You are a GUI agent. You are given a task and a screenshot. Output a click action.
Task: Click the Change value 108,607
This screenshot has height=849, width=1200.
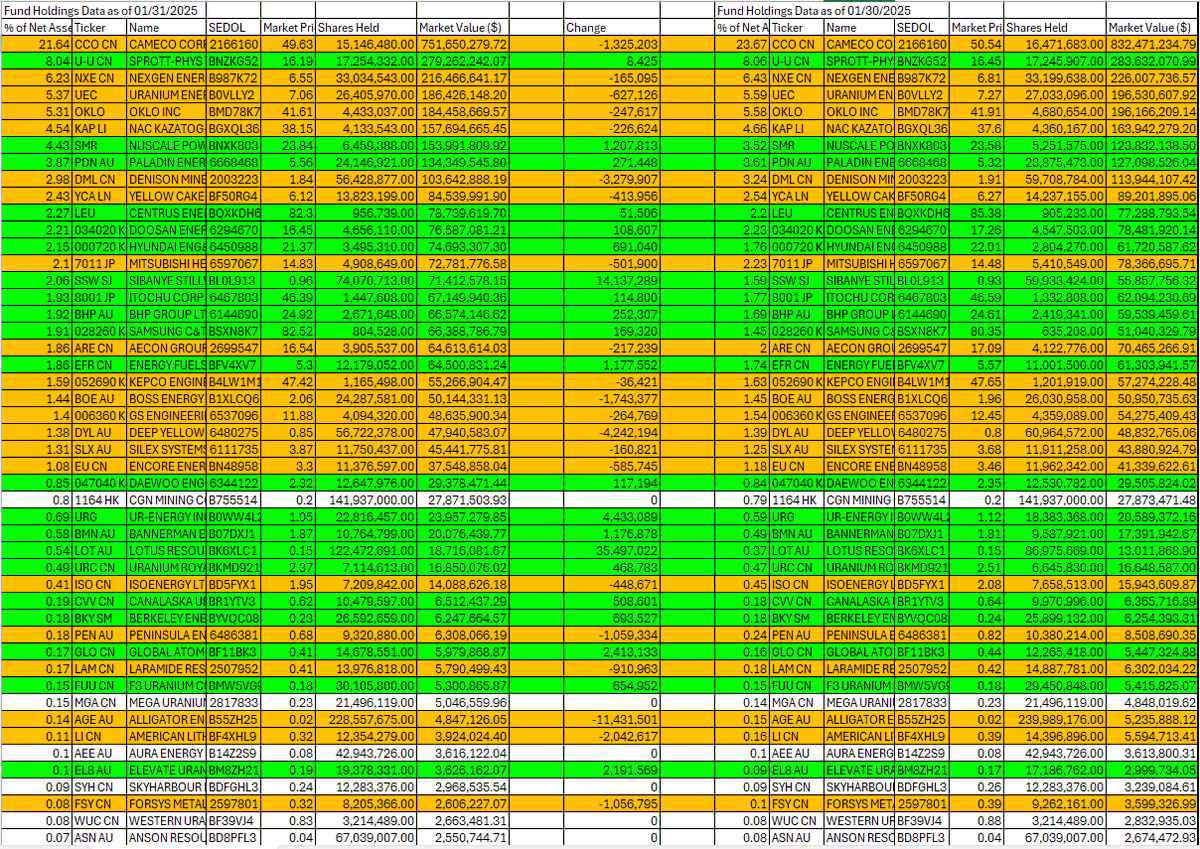point(612,229)
